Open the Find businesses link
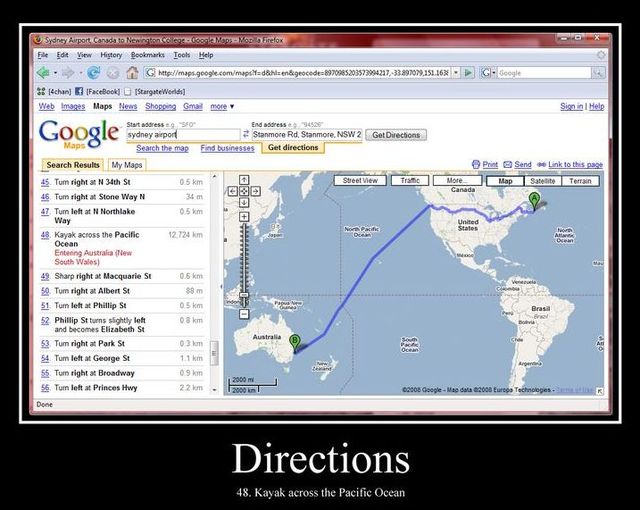The width and height of the screenshot is (640, 510). [227, 148]
